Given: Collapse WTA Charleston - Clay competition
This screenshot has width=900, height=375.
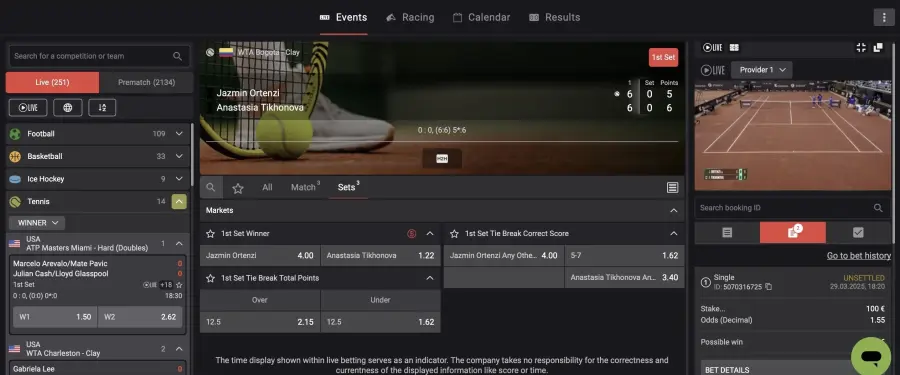Looking at the screenshot, I should point(179,349).
